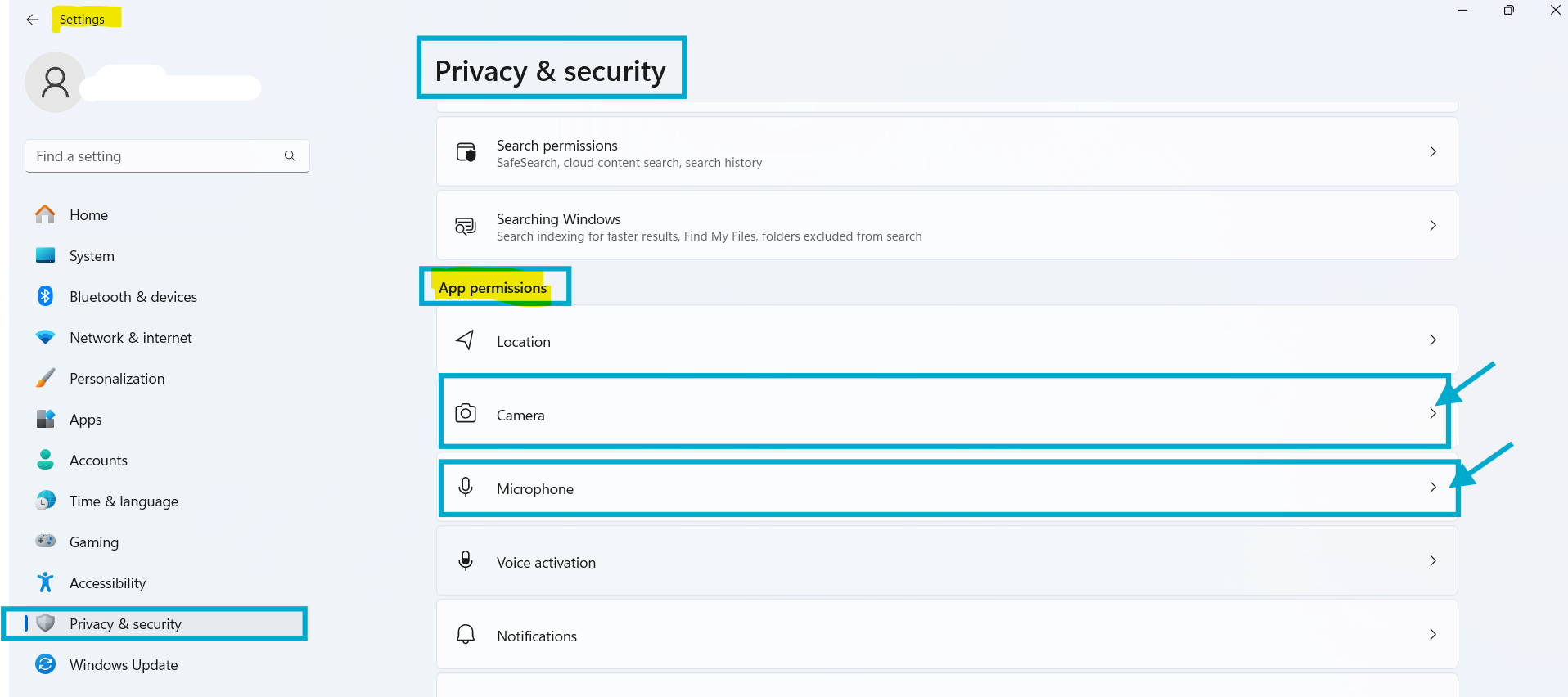Open the Voice activation row label
Viewport: 1568px width, 697px height.
[546, 563]
